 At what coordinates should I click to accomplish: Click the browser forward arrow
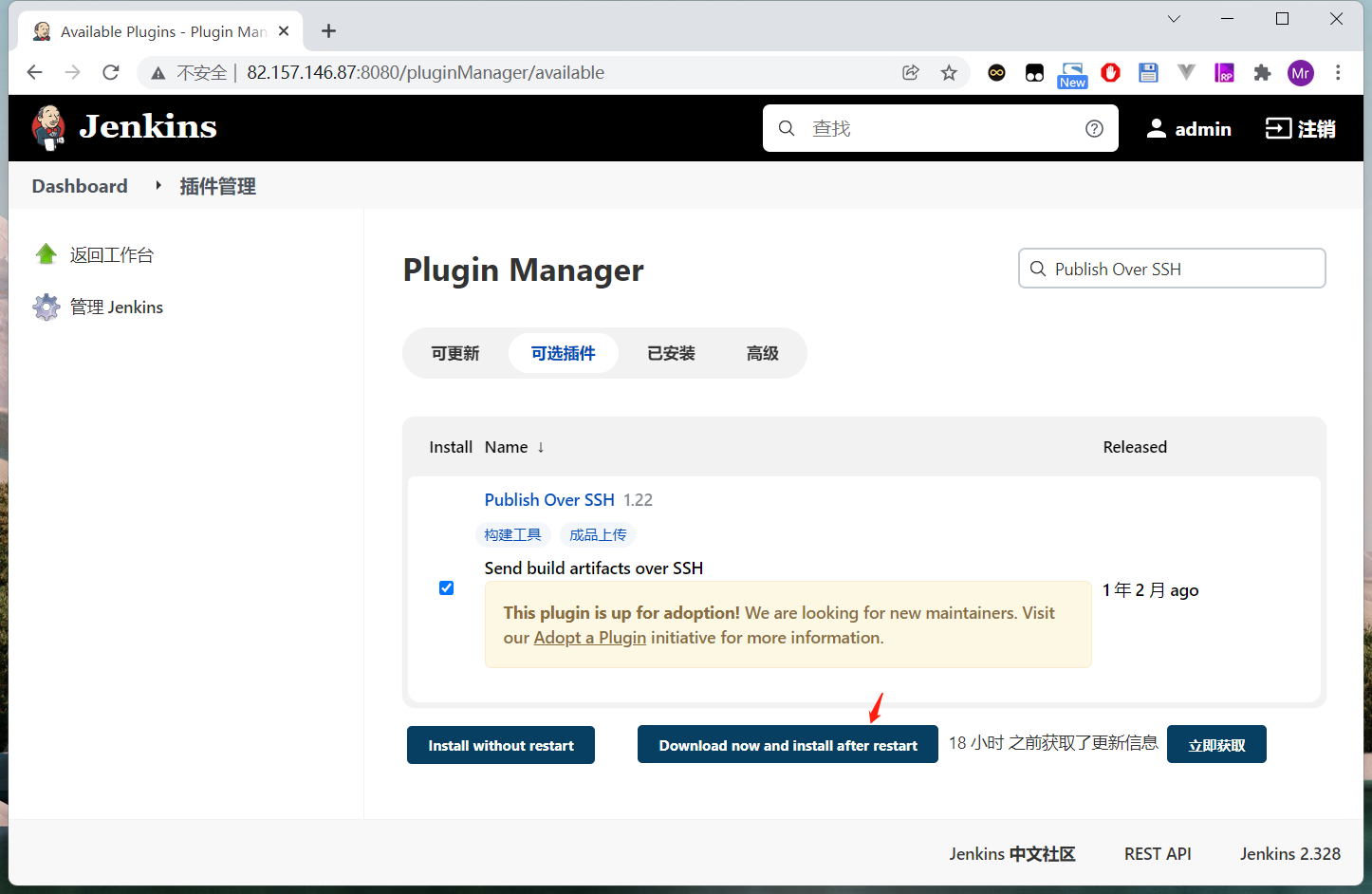(x=73, y=72)
